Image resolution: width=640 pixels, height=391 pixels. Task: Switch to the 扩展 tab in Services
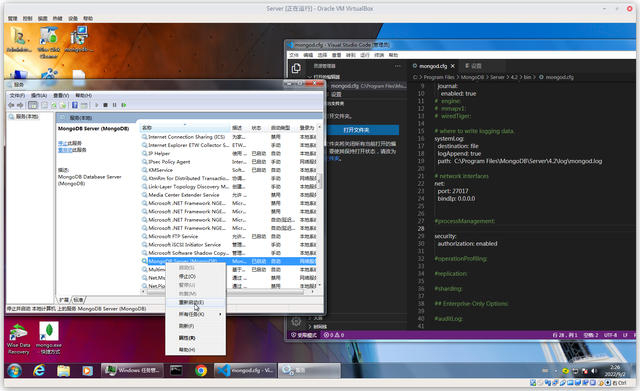[64, 300]
